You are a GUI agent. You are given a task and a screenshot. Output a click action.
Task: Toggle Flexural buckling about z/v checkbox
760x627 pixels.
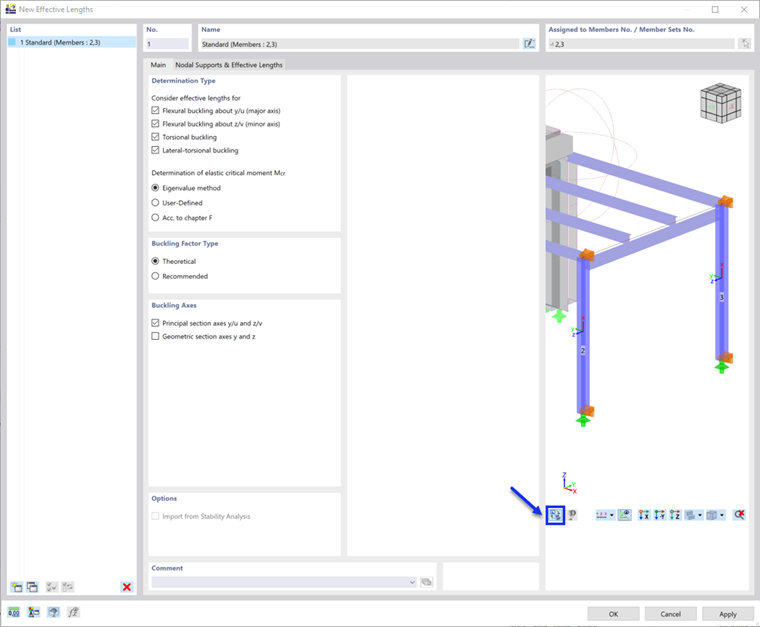click(x=155, y=124)
